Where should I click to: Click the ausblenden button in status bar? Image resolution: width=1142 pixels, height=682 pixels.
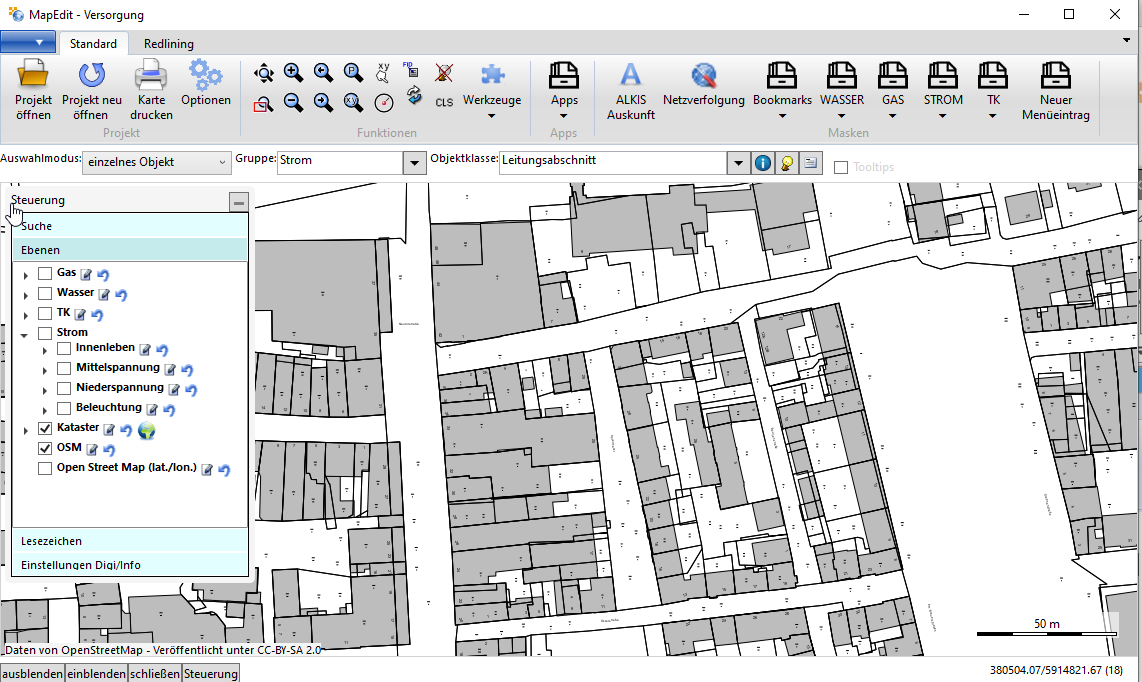pos(33,673)
